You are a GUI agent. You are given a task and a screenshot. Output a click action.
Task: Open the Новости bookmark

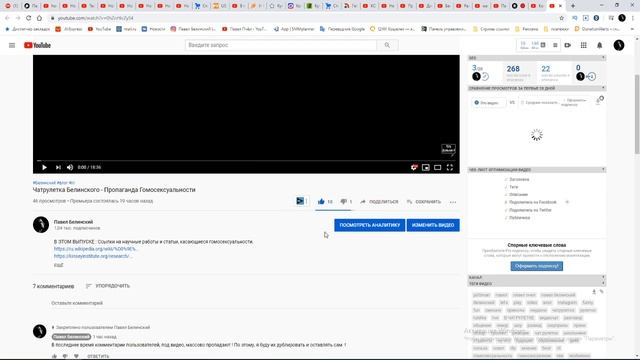click(x=153, y=29)
